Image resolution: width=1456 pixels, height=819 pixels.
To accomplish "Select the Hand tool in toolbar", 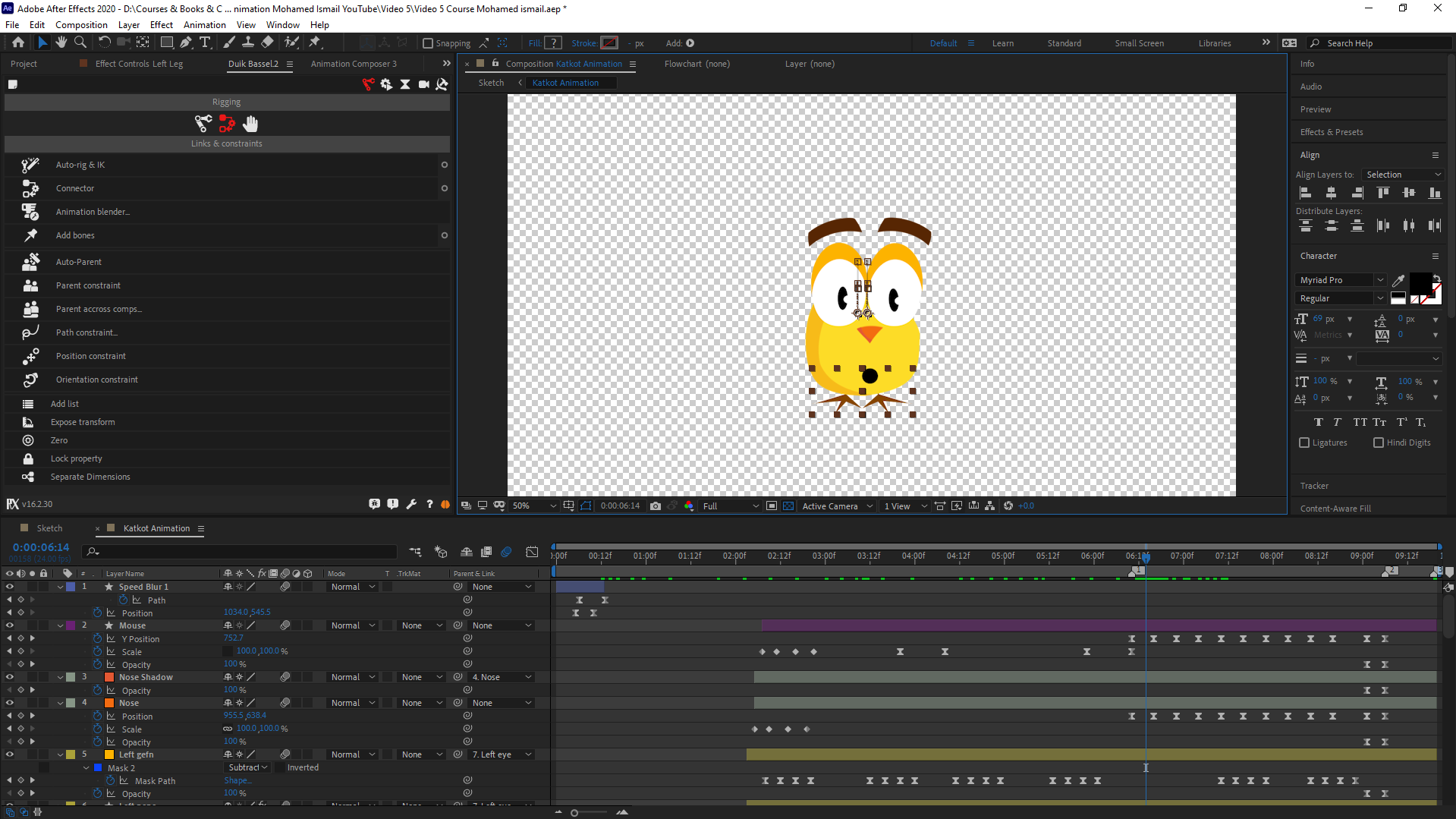I will click(61, 43).
